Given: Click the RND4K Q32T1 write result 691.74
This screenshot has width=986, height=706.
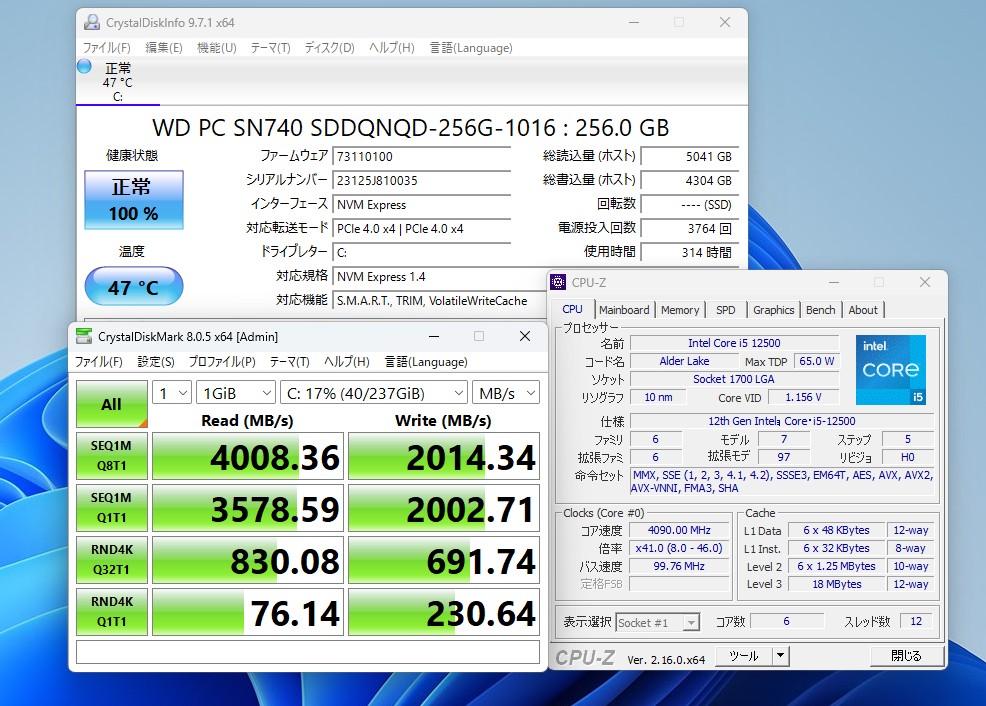Looking at the screenshot, I should [444, 560].
